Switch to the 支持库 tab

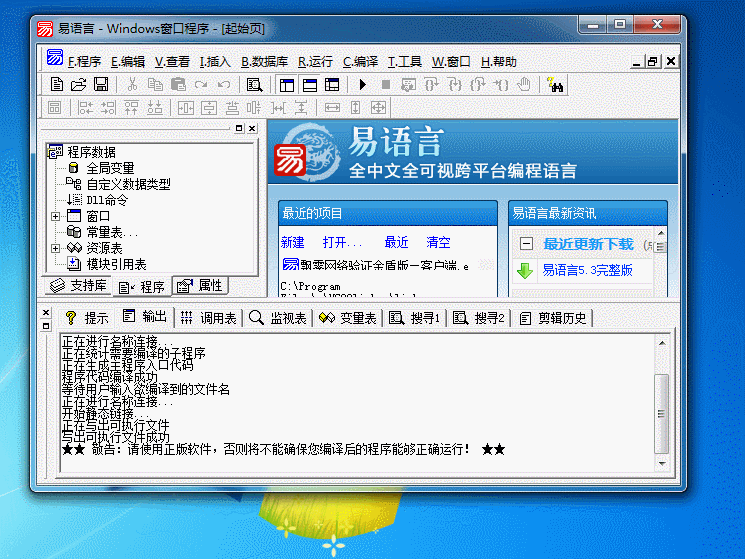[78, 286]
